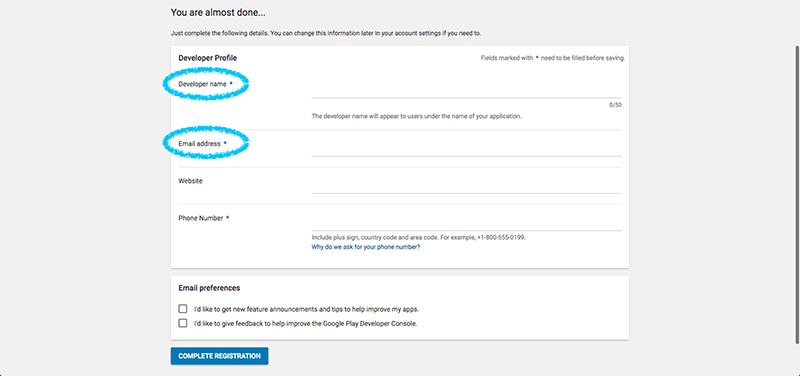
Task: Click the 'You are almost done...' heading
Action: pyautogui.click(x=218, y=12)
